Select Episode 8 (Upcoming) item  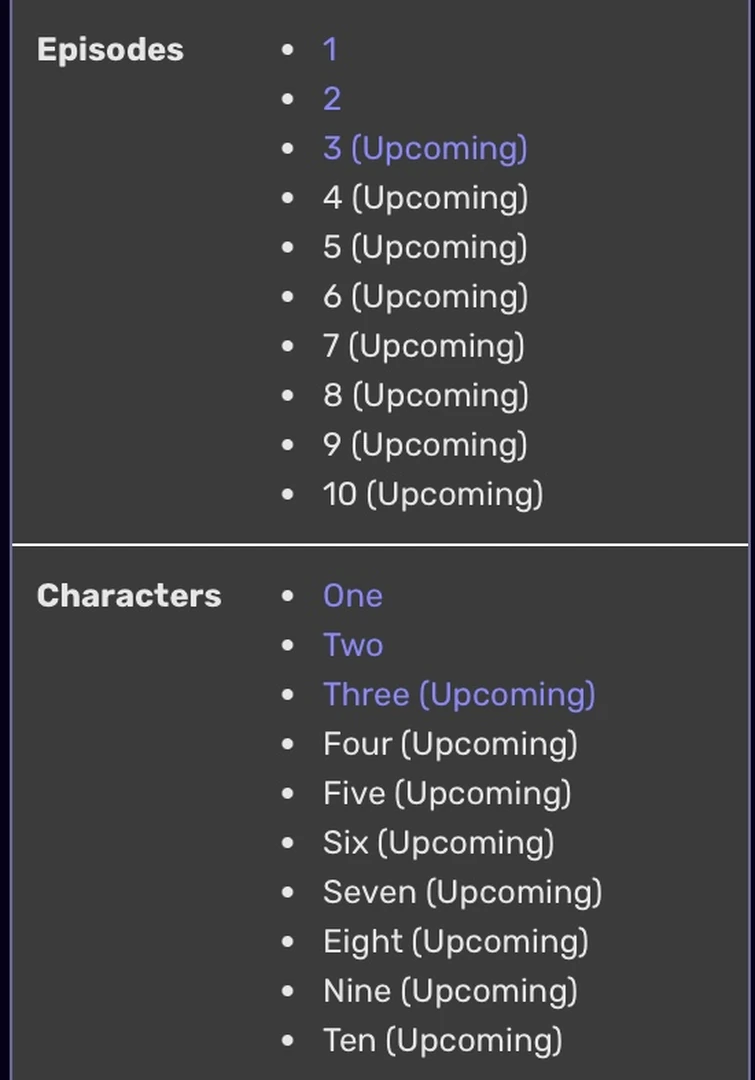click(424, 395)
